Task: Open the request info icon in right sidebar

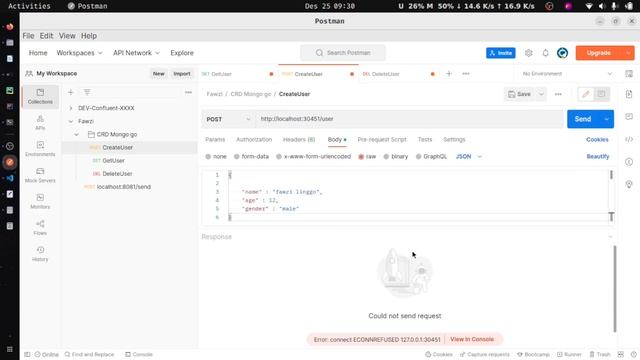Action: (629, 162)
